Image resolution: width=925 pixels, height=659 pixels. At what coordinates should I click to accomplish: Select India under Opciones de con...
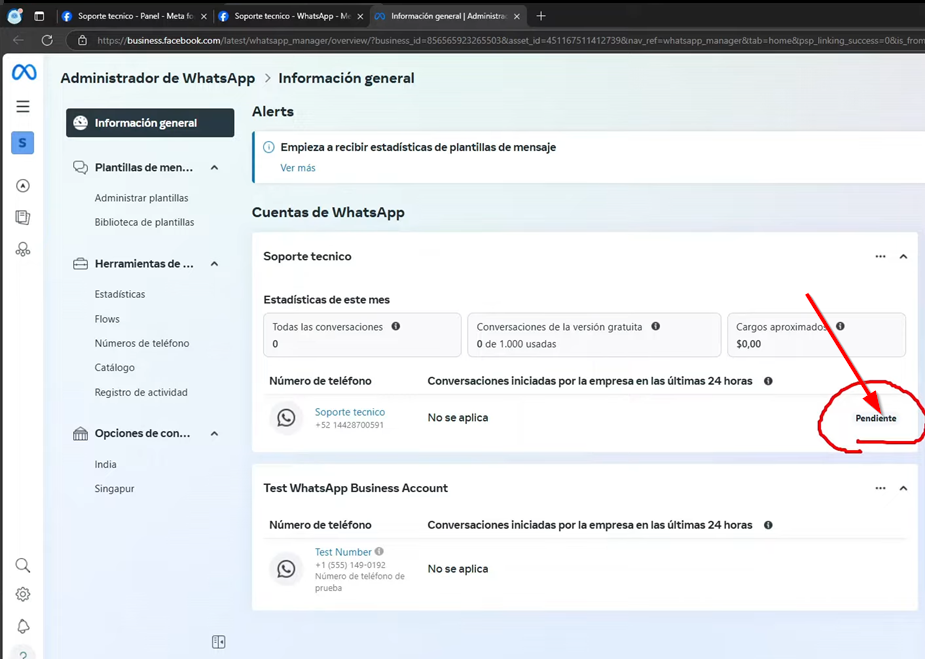(106, 464)
